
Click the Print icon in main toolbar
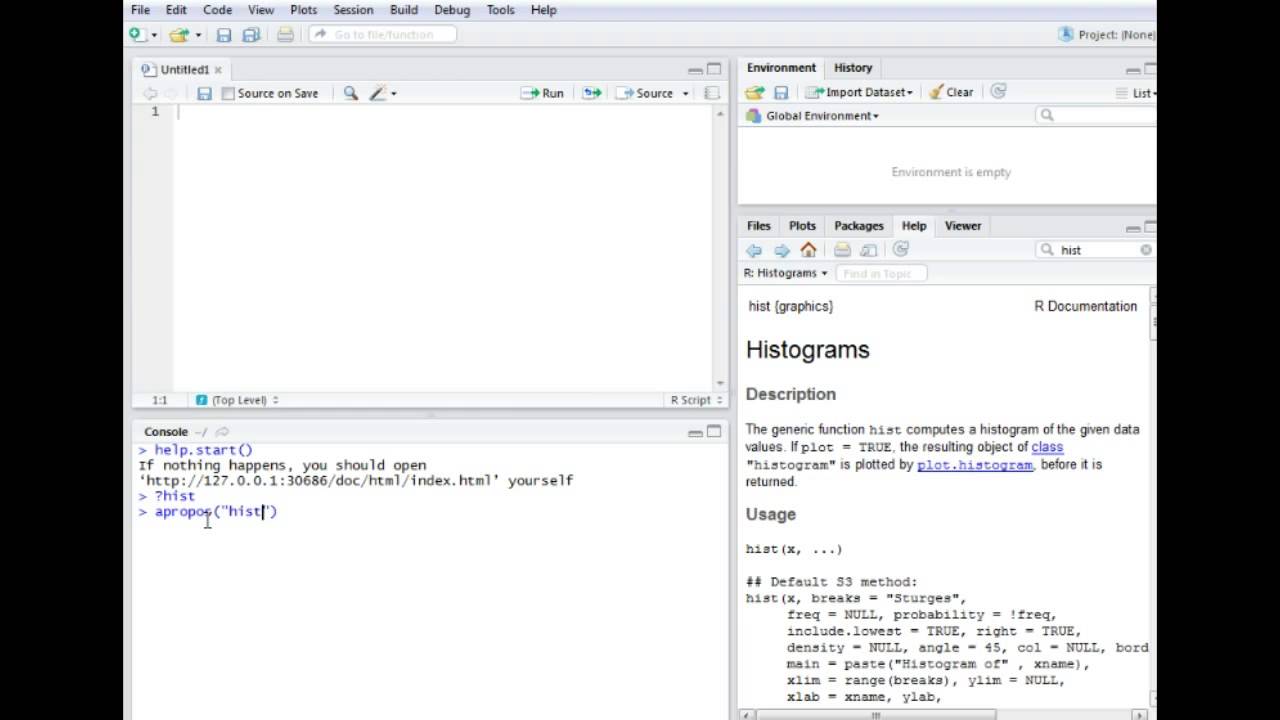tap(285, 35)
